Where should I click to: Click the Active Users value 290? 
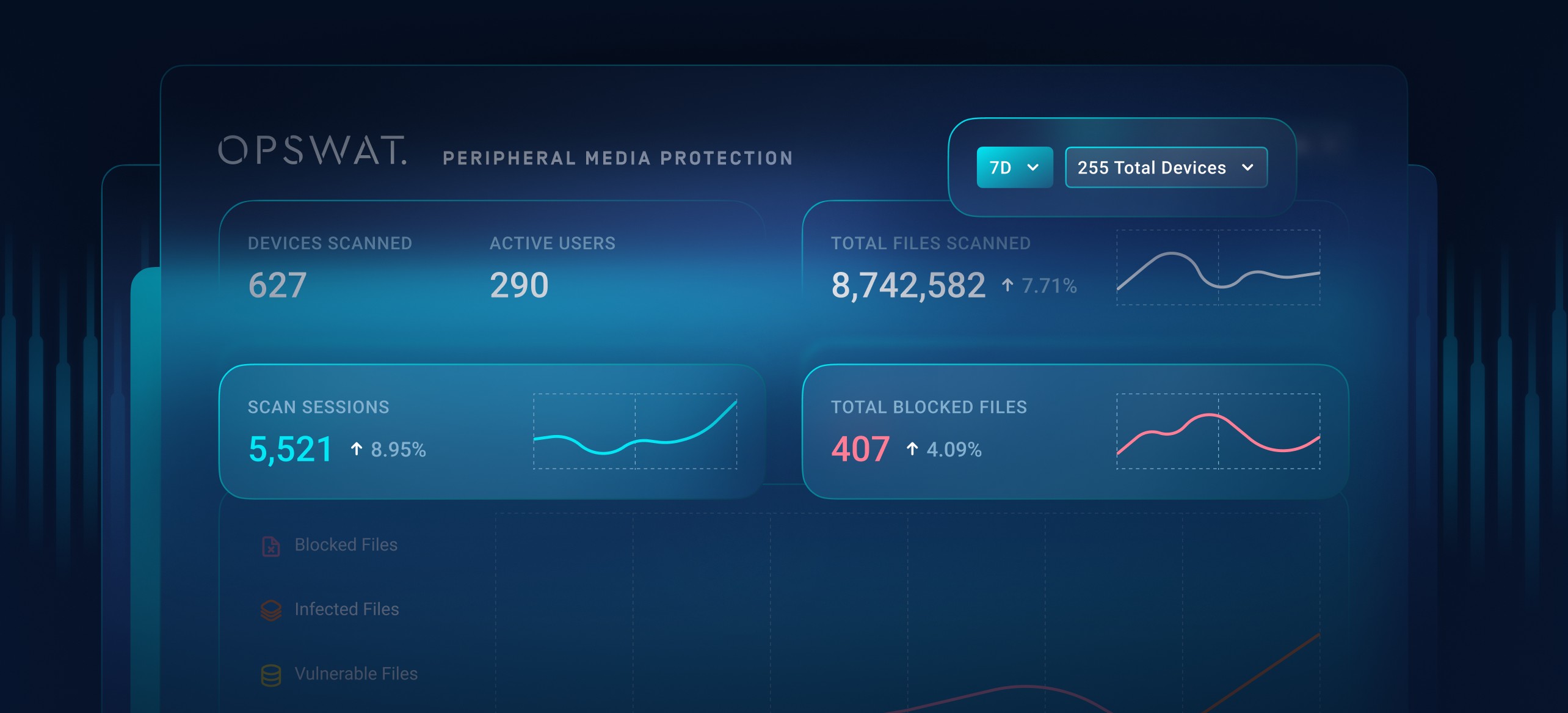tap(519, 285)
